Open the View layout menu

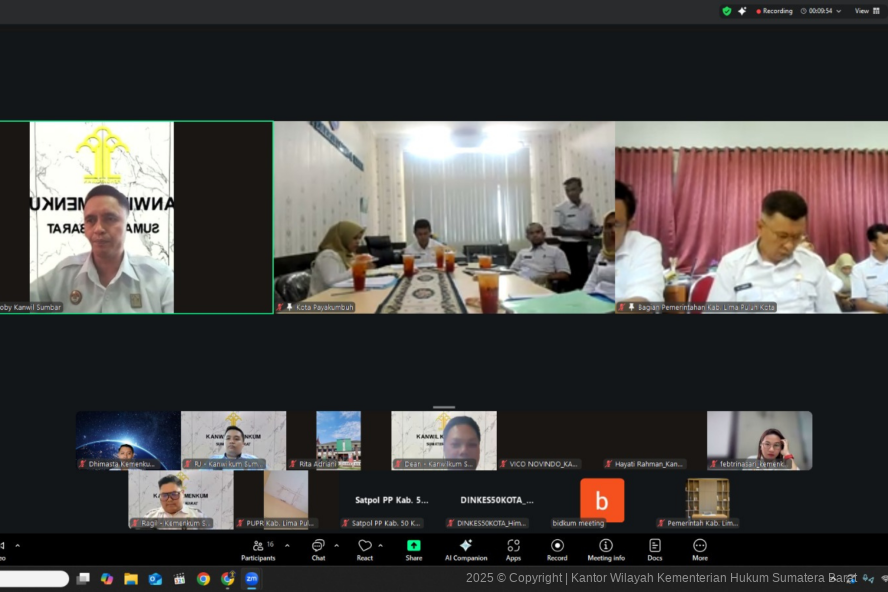[862, 11]
